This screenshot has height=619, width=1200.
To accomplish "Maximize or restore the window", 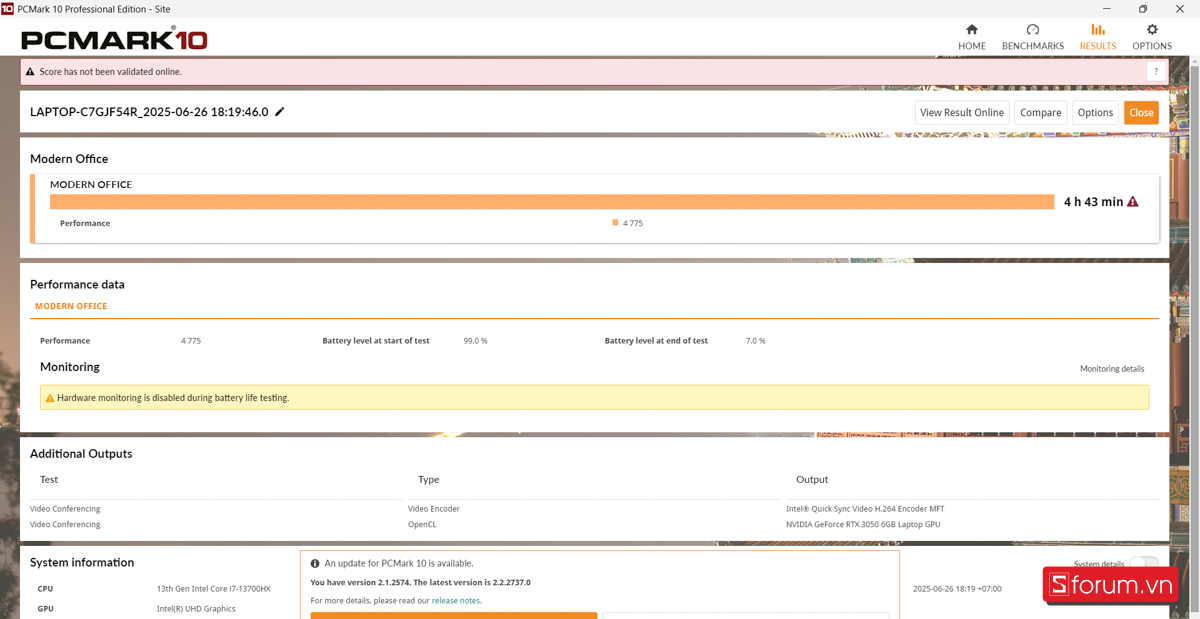I will [x=1143, y=8].
